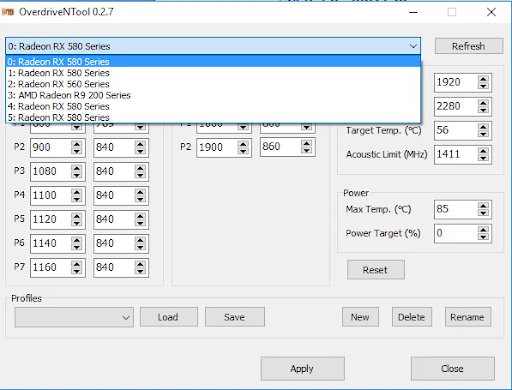Select '1: Radeon RX 580 Series' in GPU list
Viewport: 512px width, 390px height.
click(x=213, y=73)
